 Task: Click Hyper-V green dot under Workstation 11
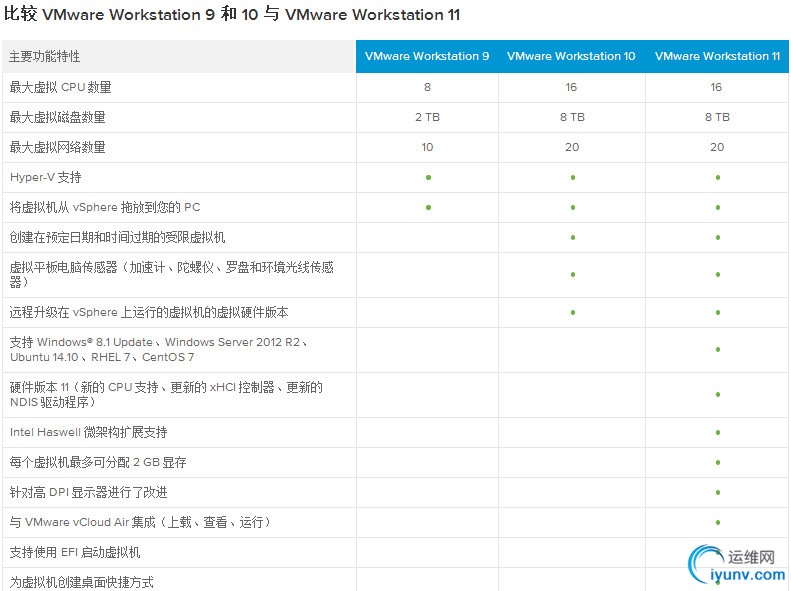click(718, 178)
